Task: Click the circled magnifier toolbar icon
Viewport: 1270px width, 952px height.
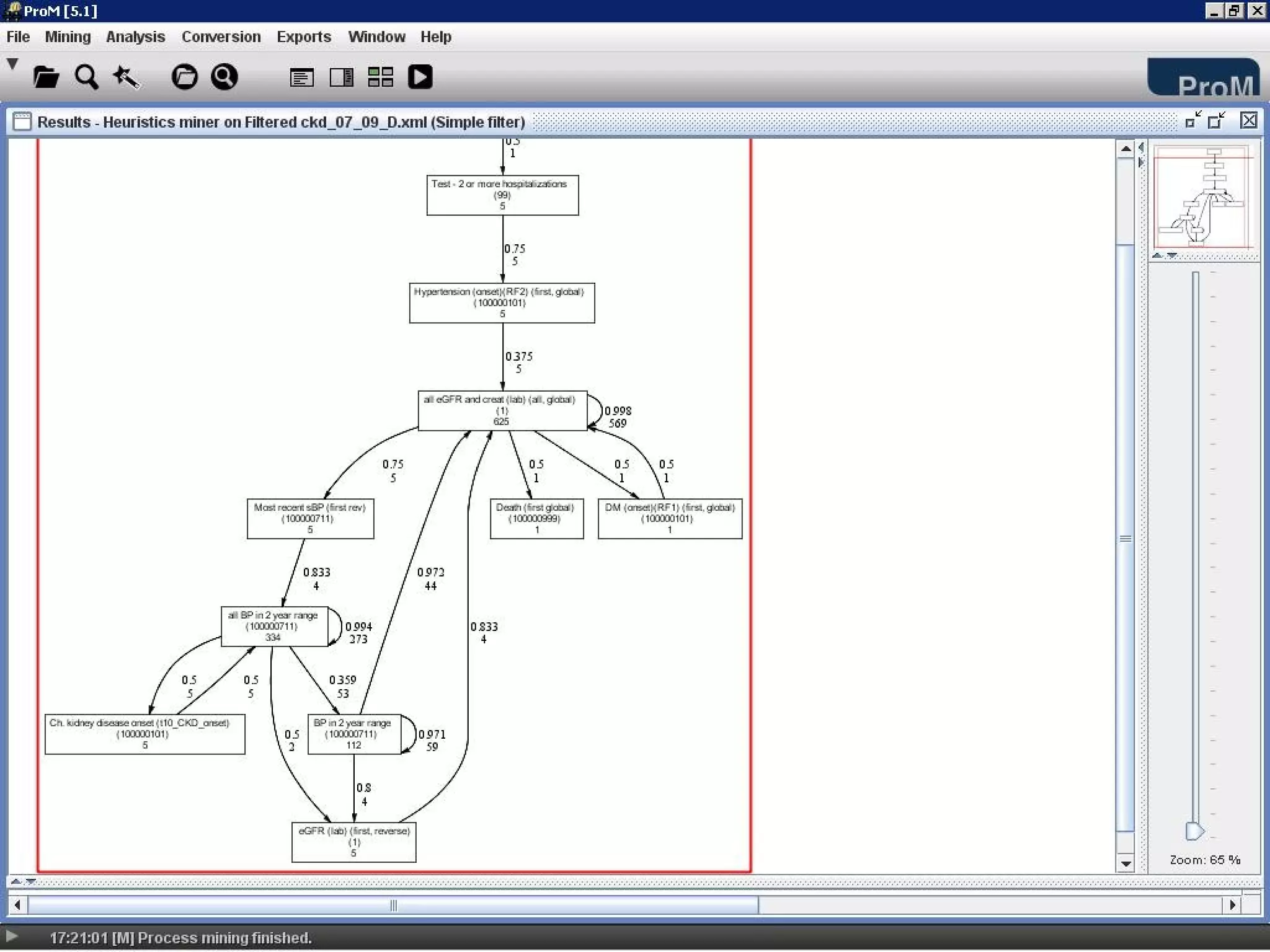Action: pyautogui.click(x=224, y=77)
